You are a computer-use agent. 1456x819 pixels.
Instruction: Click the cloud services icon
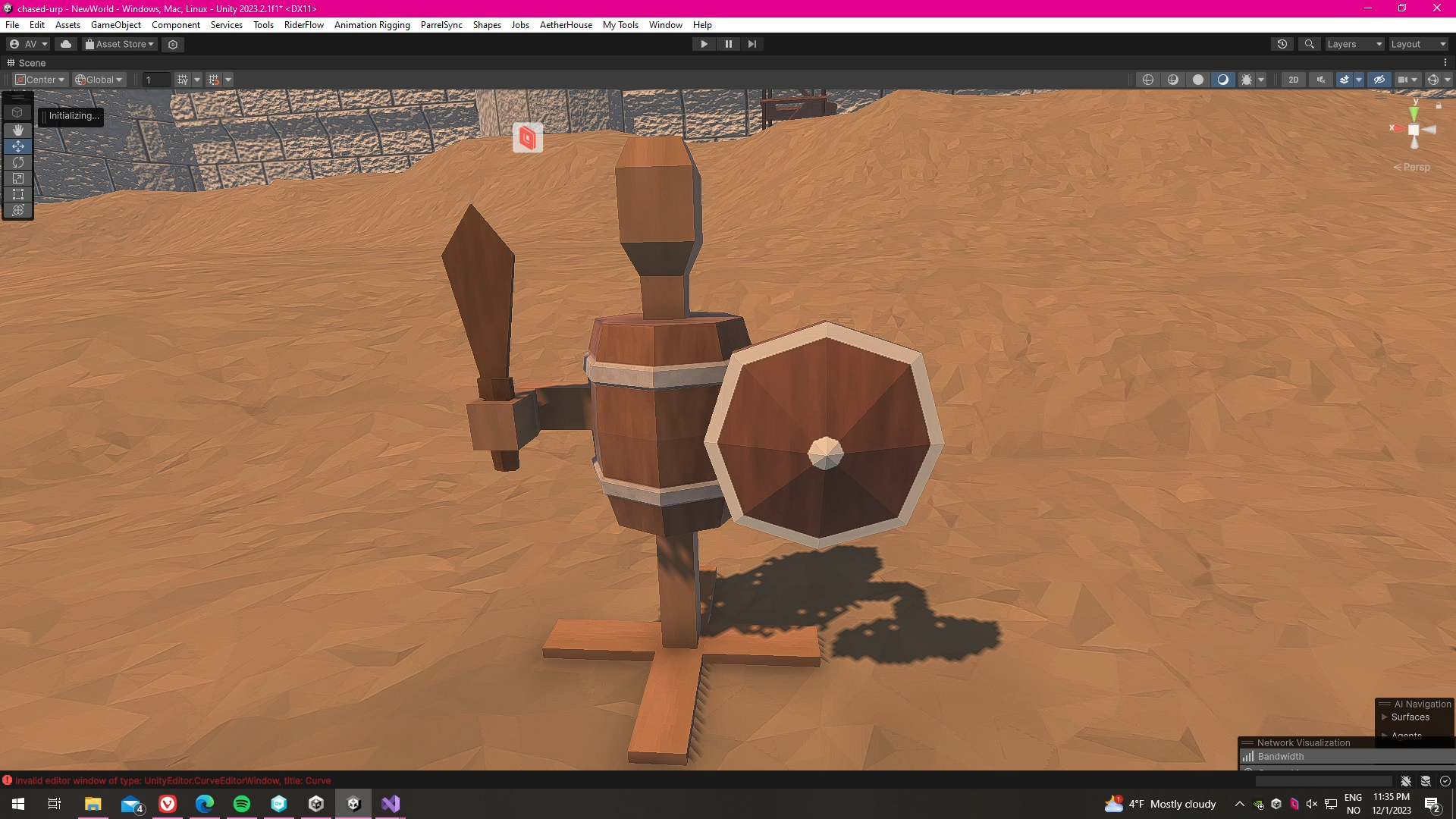pos(66,44)
